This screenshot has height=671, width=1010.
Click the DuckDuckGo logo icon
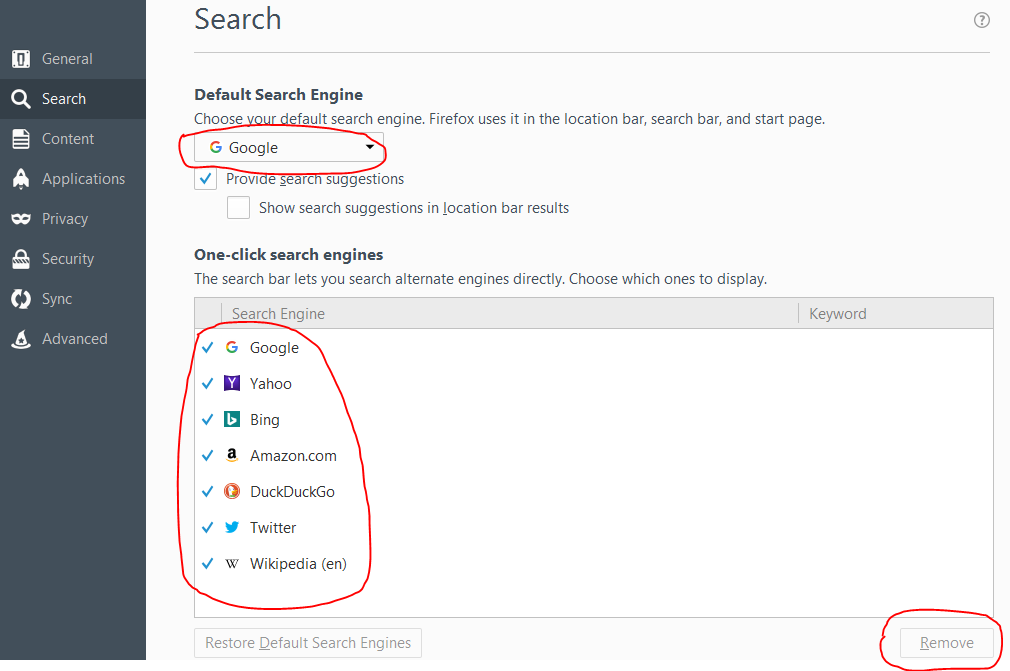point(232,491)
